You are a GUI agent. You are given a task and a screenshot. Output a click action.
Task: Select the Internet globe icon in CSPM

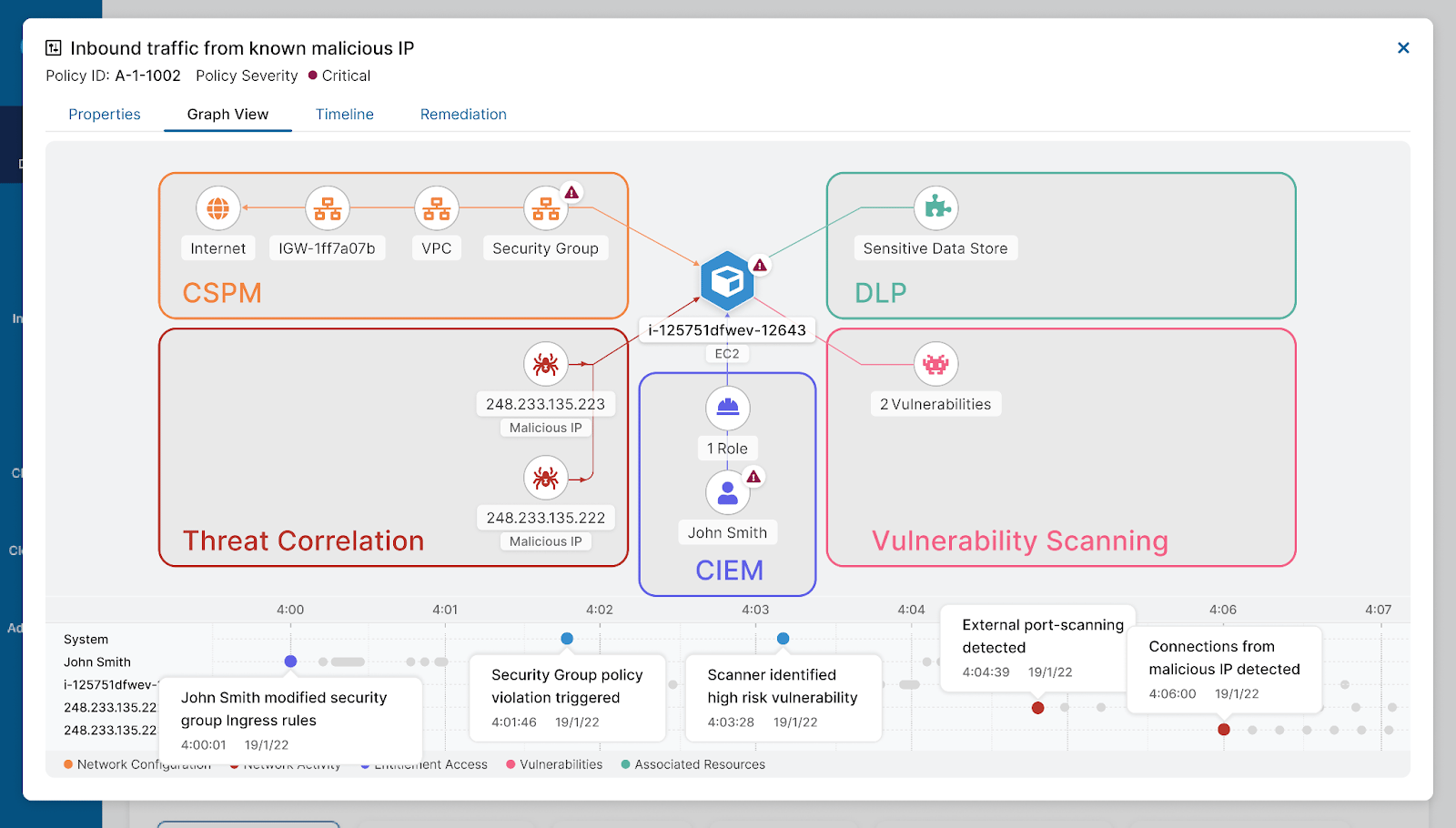click(x=217, y=207)
